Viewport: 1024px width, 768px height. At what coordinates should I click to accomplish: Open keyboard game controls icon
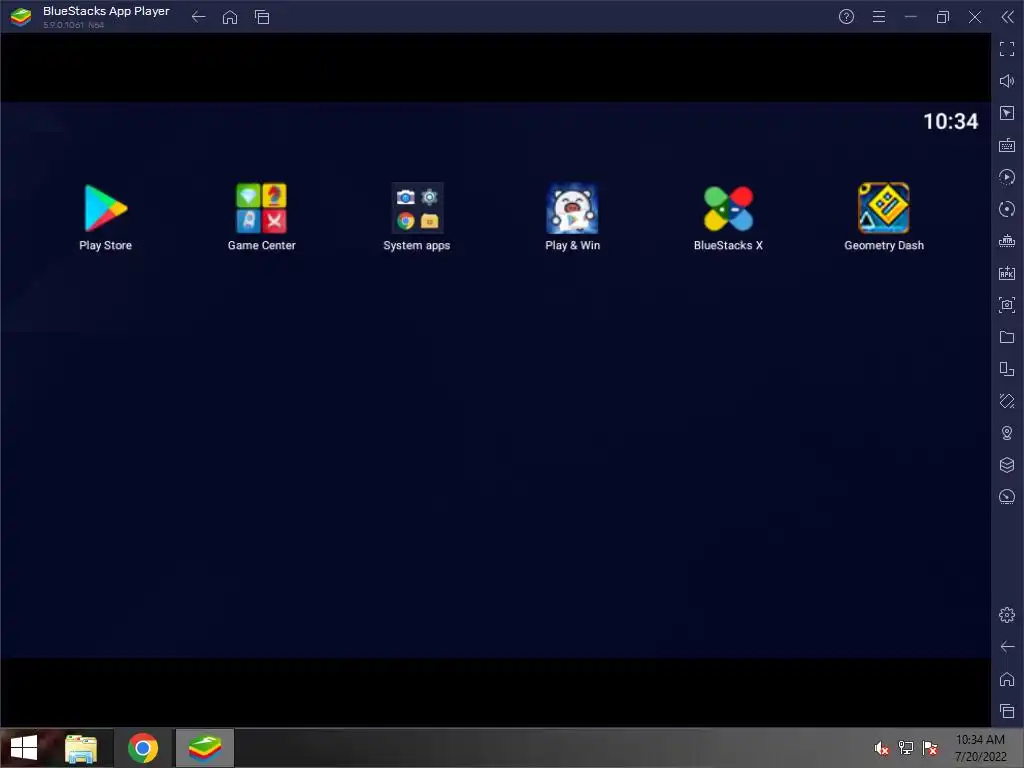pyautogui.click(x=1007, y=145)
